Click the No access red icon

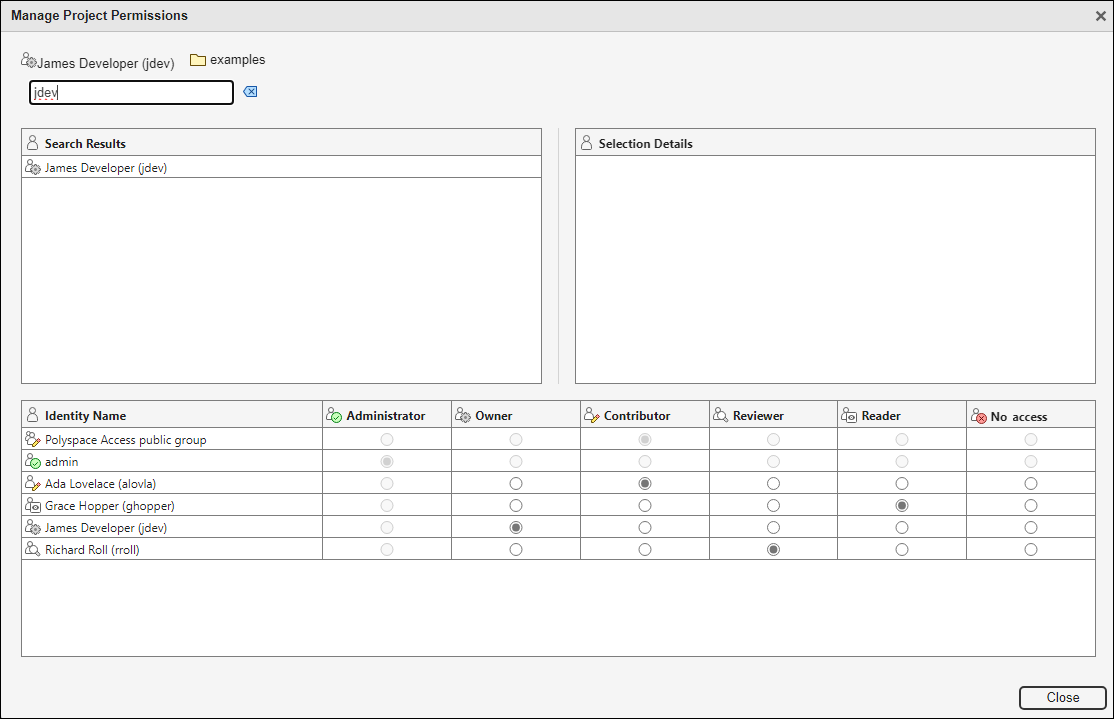979,416
